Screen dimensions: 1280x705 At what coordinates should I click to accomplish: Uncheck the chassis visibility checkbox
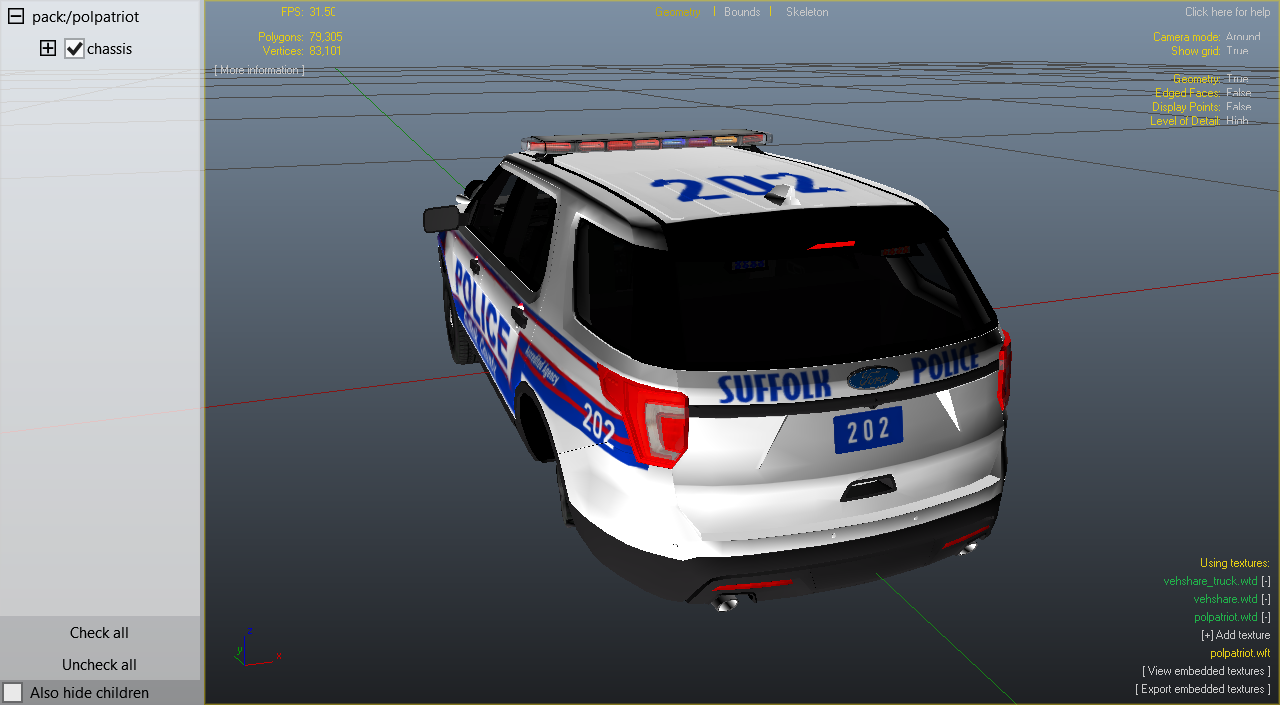click(x=74, y=48)
